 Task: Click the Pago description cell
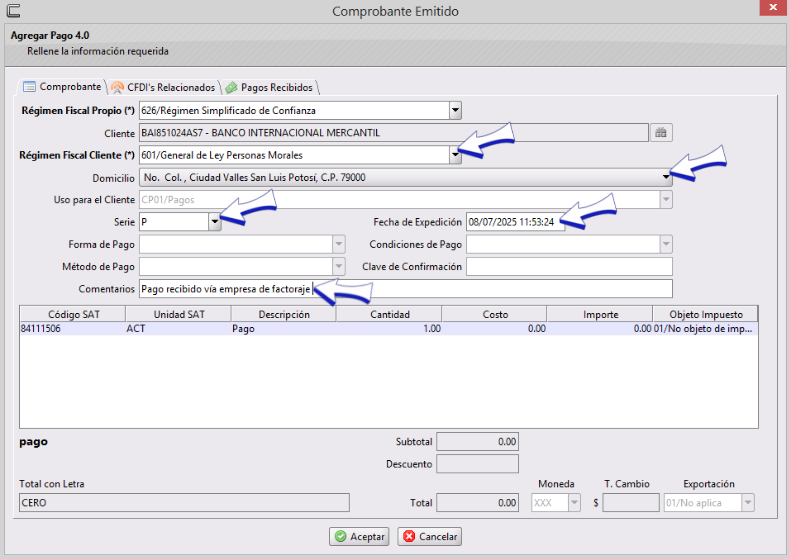[283, 329]
